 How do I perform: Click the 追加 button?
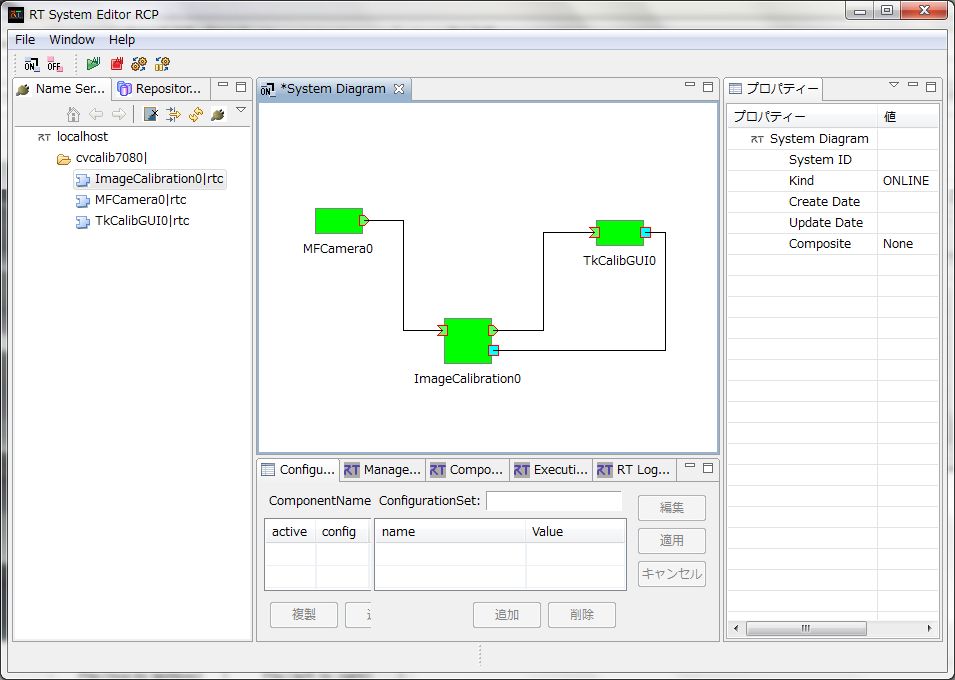click(507, 615)
